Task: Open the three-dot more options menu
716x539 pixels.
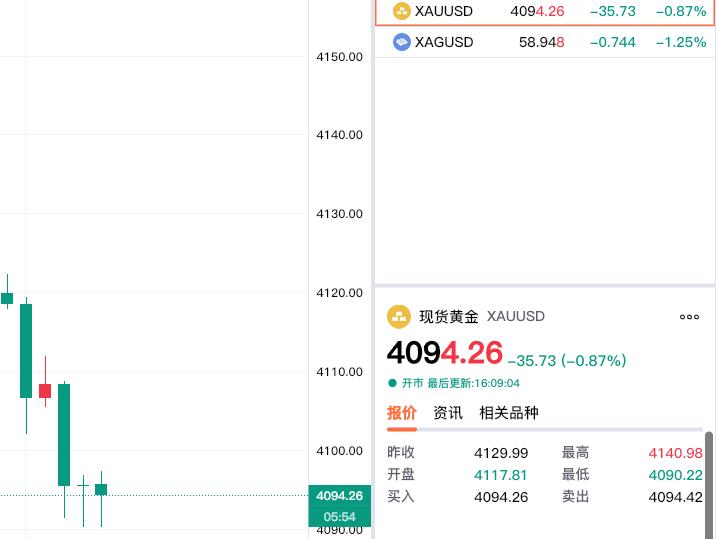Action: (x=689, y=317)
